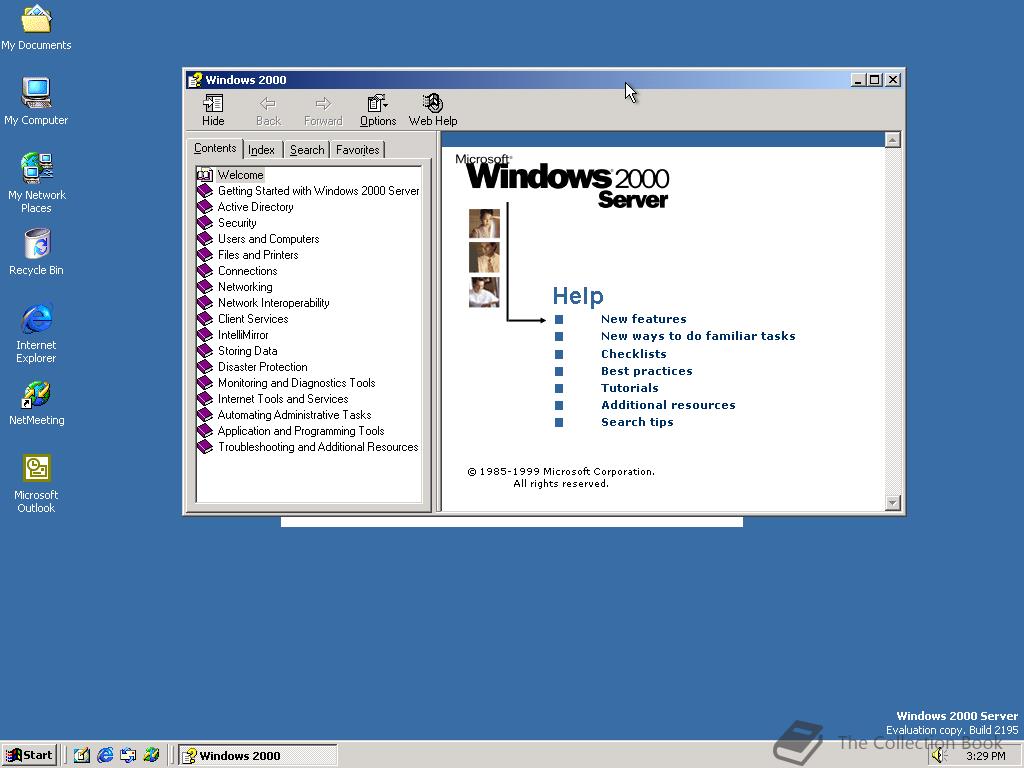1024x768 pixels.
Task: Select the Security topic text
Action: [237, 223]
